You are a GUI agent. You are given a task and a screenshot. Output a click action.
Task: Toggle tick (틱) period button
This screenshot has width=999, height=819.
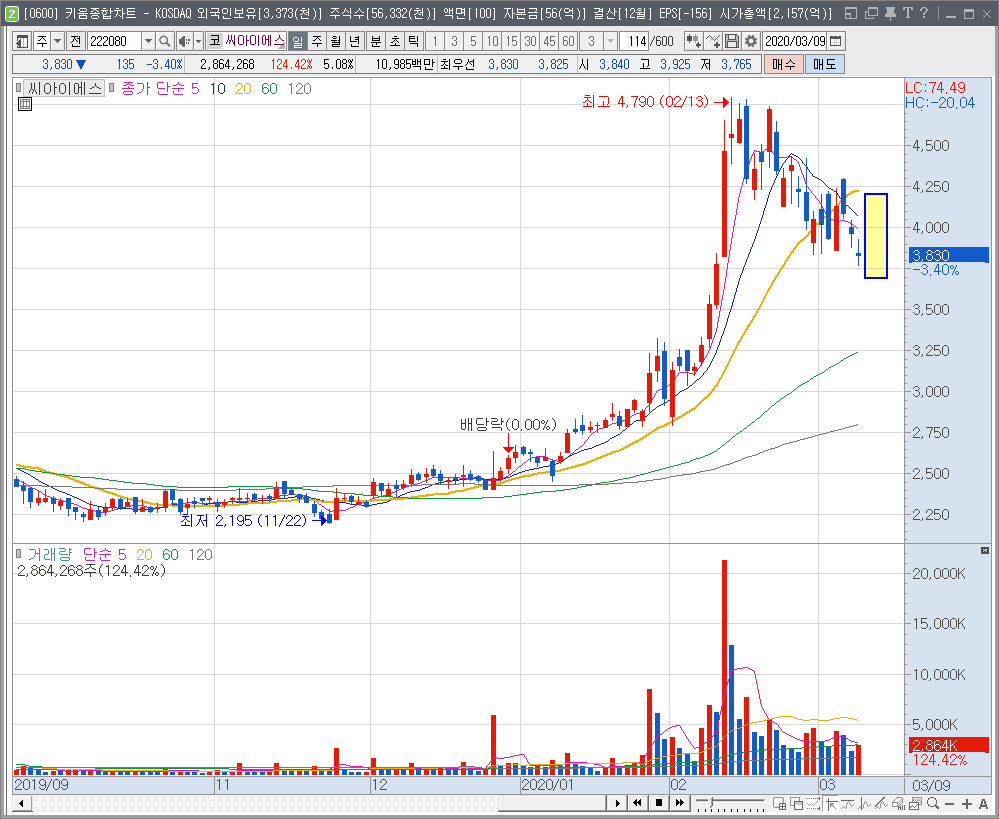click(414, 41)
